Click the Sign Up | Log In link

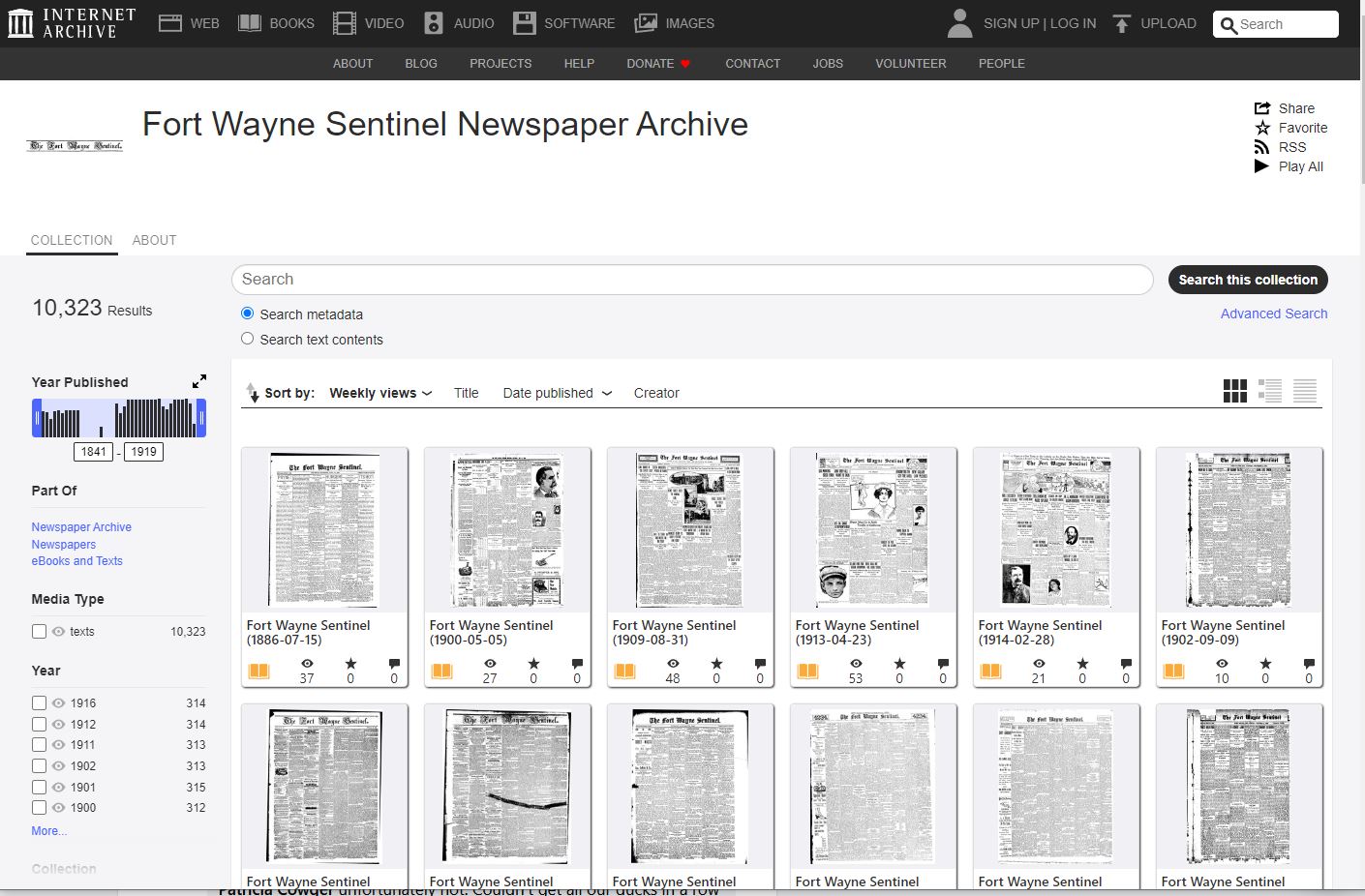1040,23
